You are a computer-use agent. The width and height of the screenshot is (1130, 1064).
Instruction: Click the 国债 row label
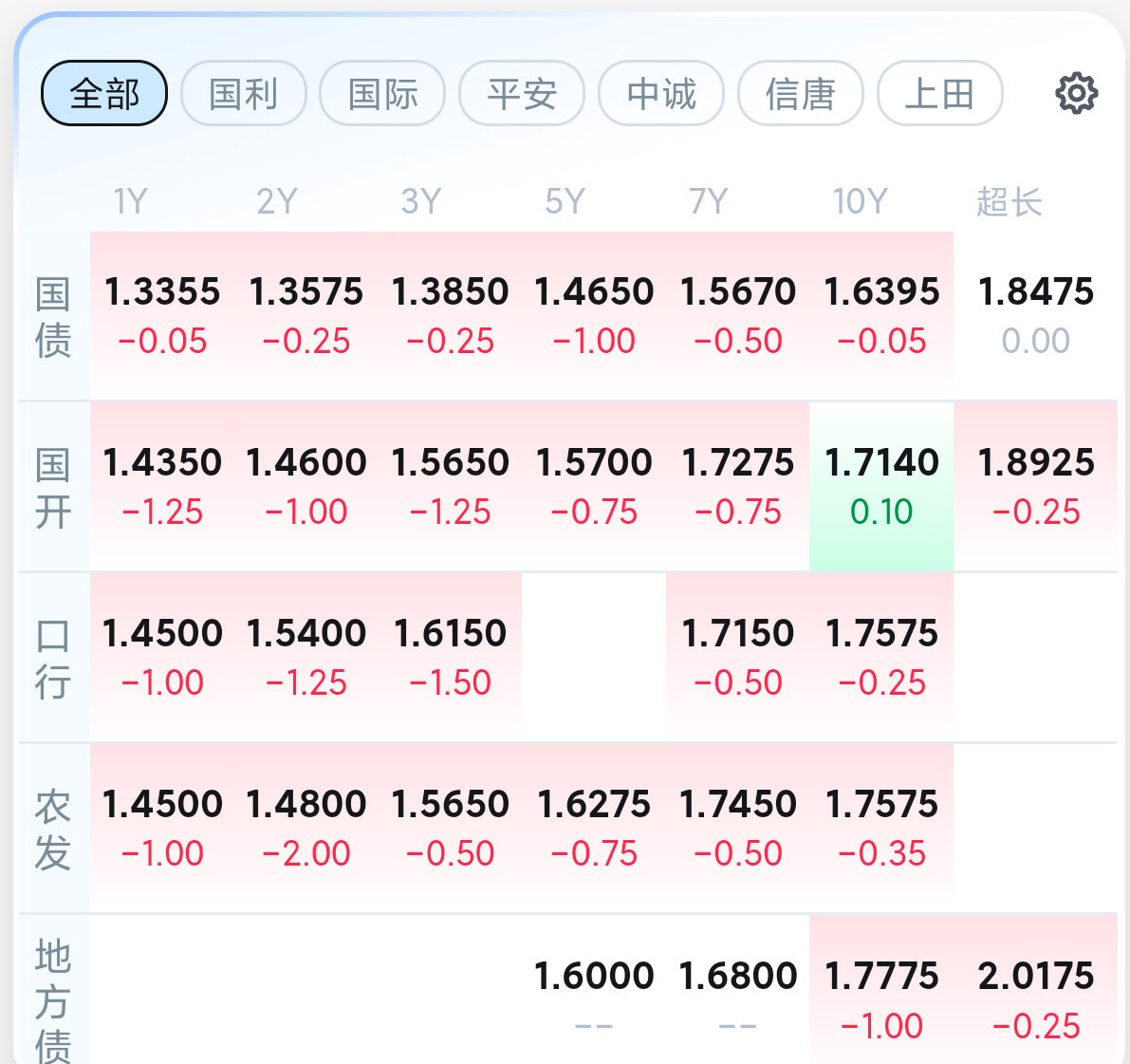coord(53,316)
